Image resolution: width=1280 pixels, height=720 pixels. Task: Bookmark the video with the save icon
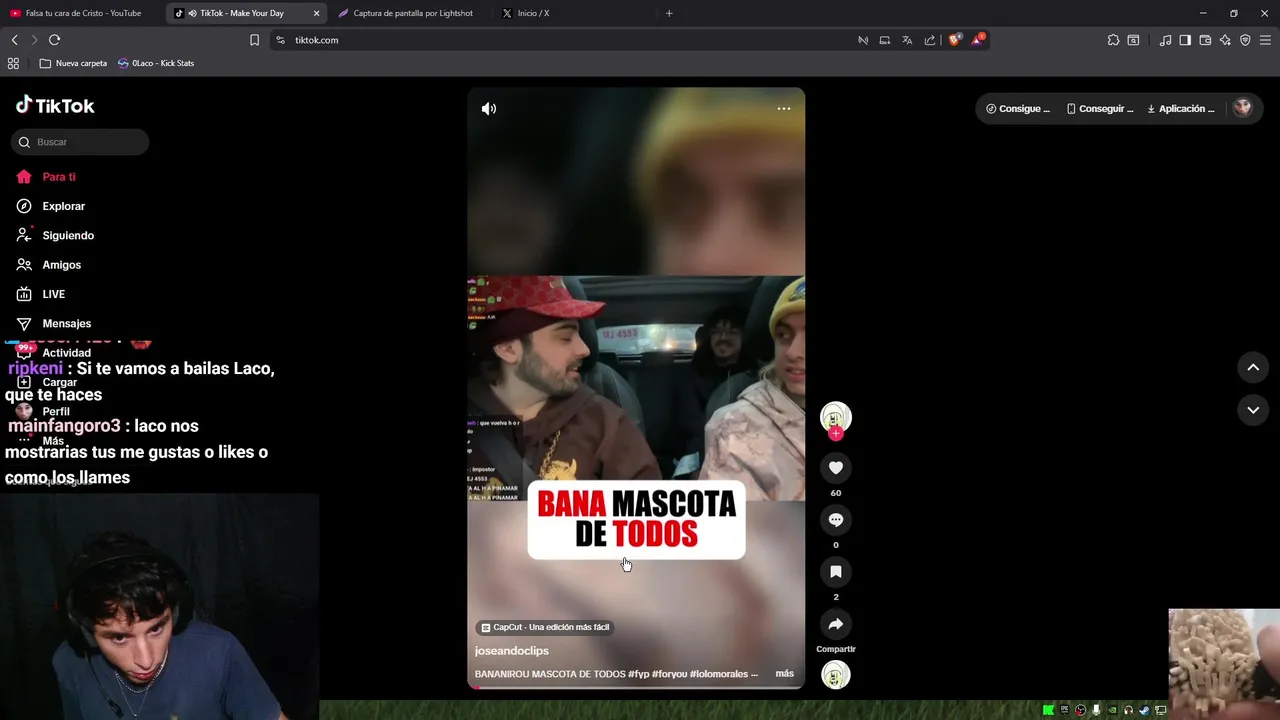[836, 572]
